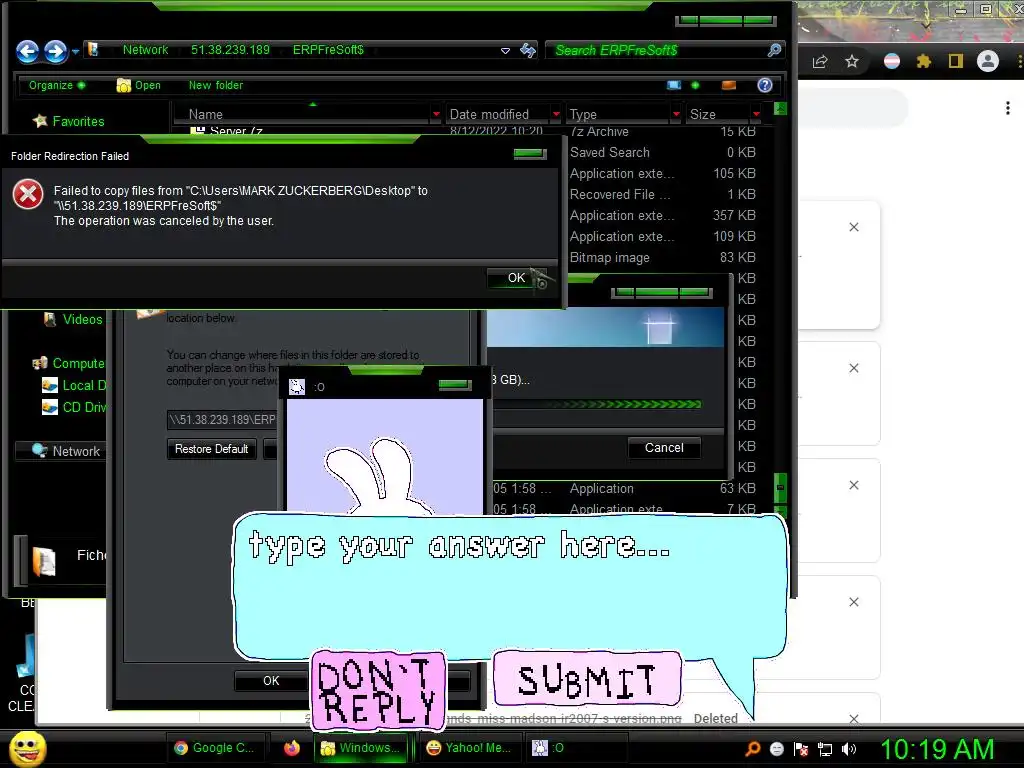Click OK in the location properties dialog
This screenshot has height=768, width=1024.
pyautogui.click(x=271, y=680)
